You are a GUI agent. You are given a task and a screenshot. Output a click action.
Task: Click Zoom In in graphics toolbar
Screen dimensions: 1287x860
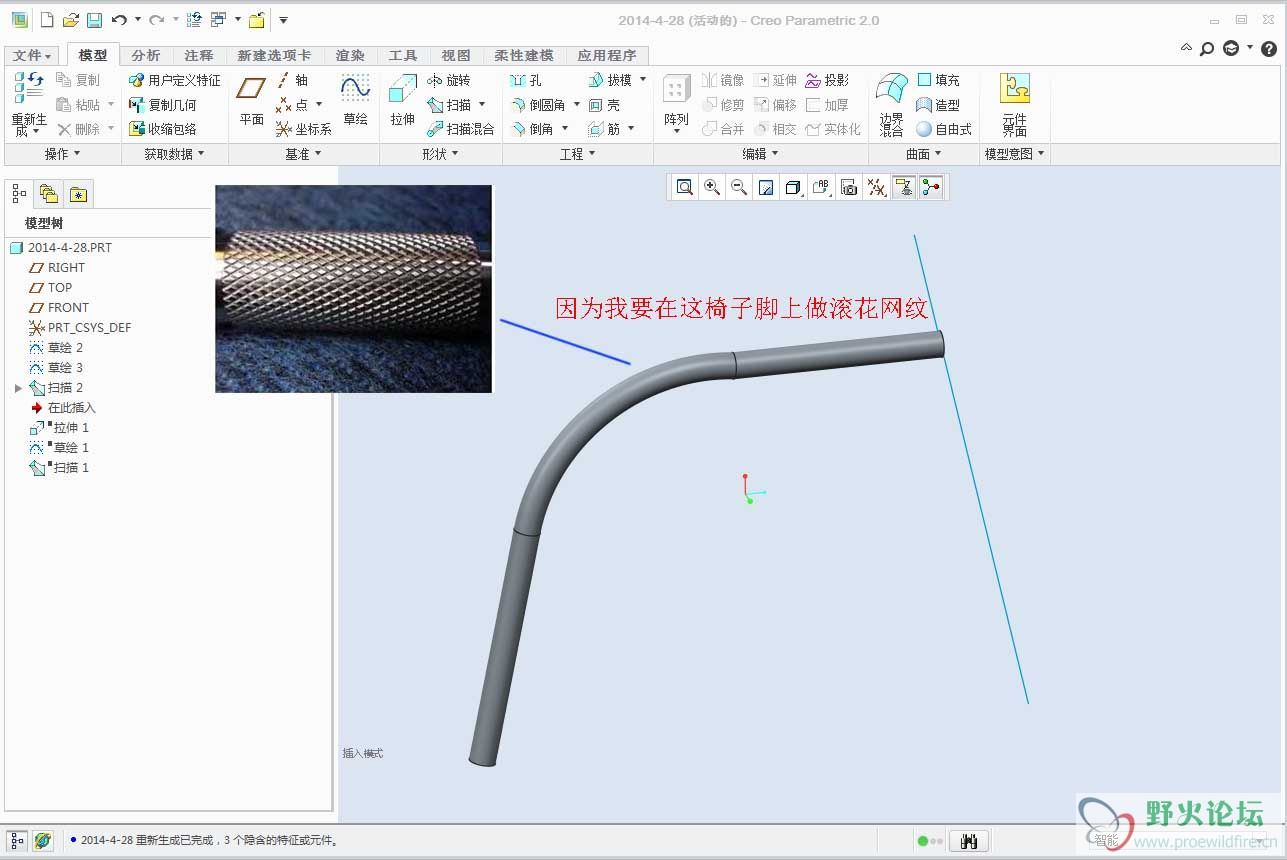pyautogui.click(x=712, y=187)
